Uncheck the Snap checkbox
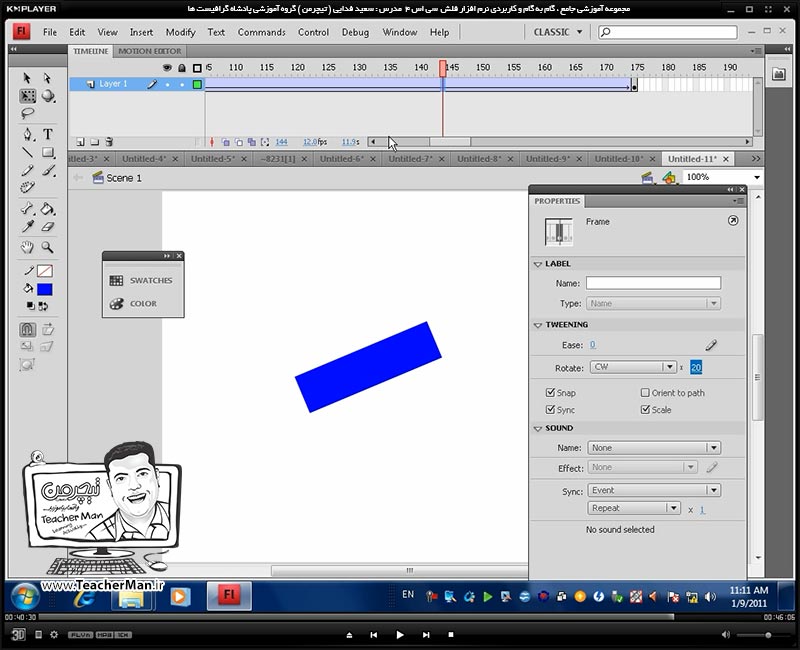This screenshot has height=650, width=800. click(x=550, y=392)
